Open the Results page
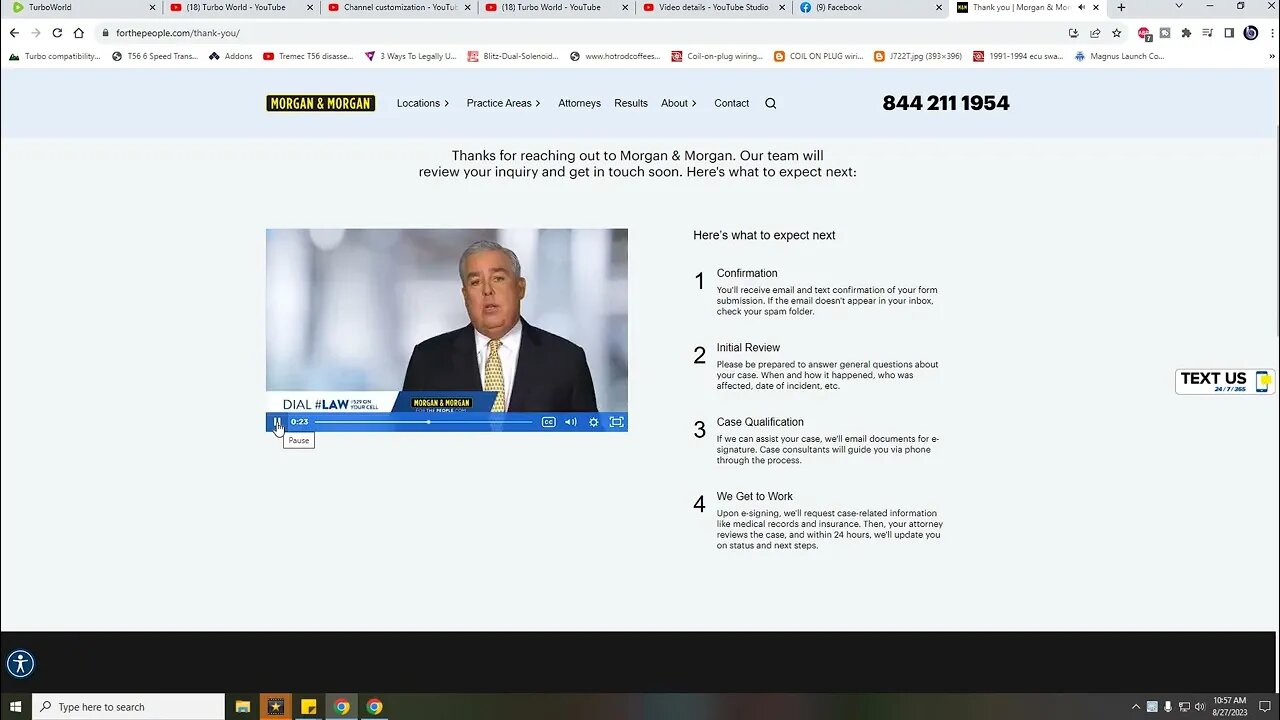The width and height of the screenshot is (1280, 720). [631, 103]
